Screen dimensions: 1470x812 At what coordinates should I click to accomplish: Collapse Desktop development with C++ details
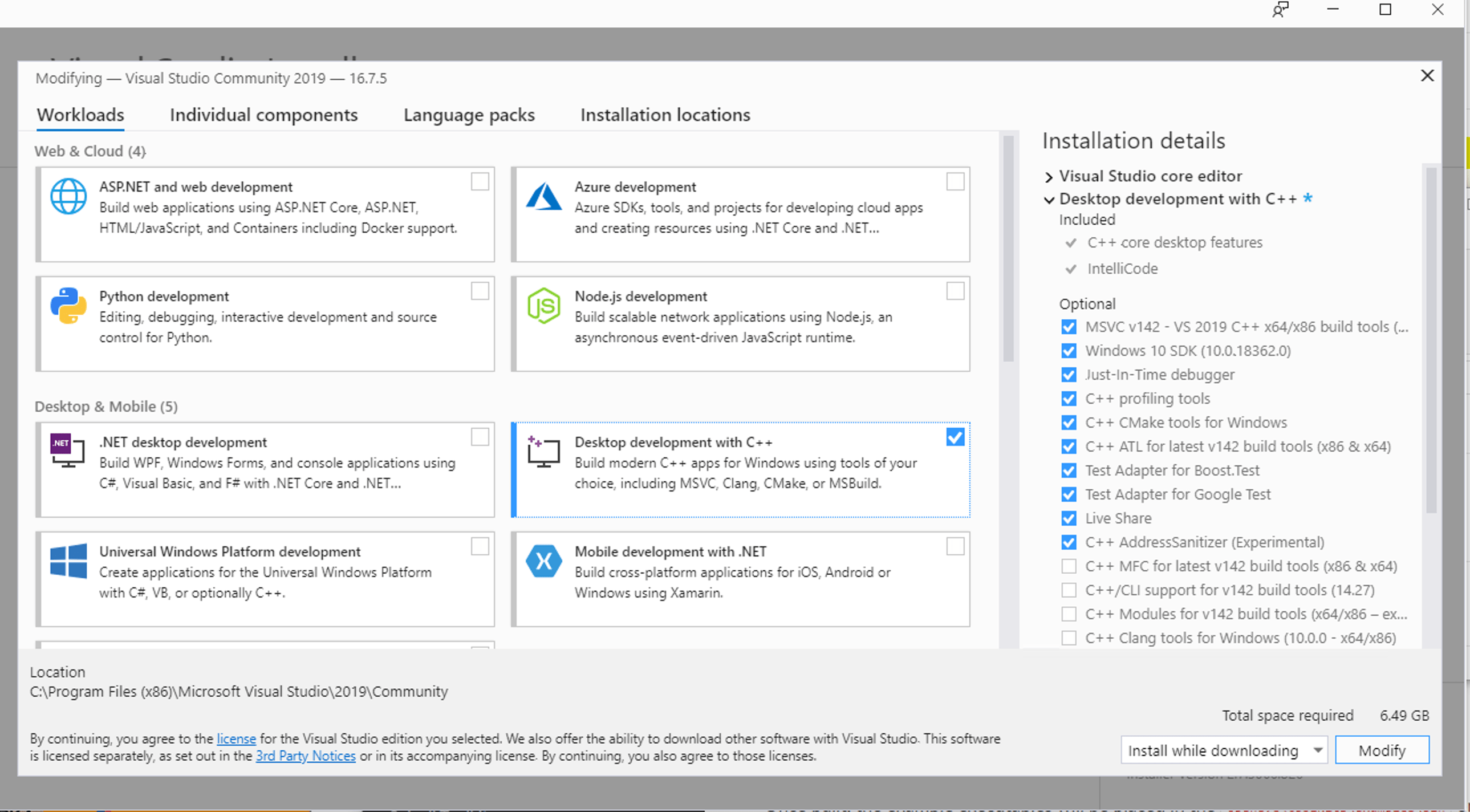1049,200
